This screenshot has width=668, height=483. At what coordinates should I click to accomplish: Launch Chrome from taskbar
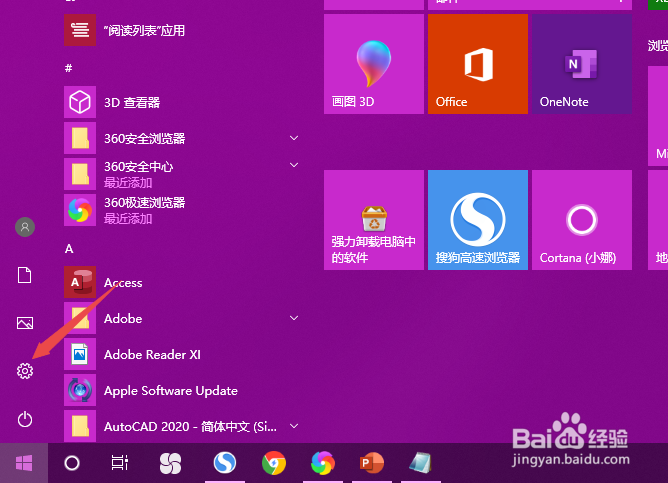click(x=274, y=463)
